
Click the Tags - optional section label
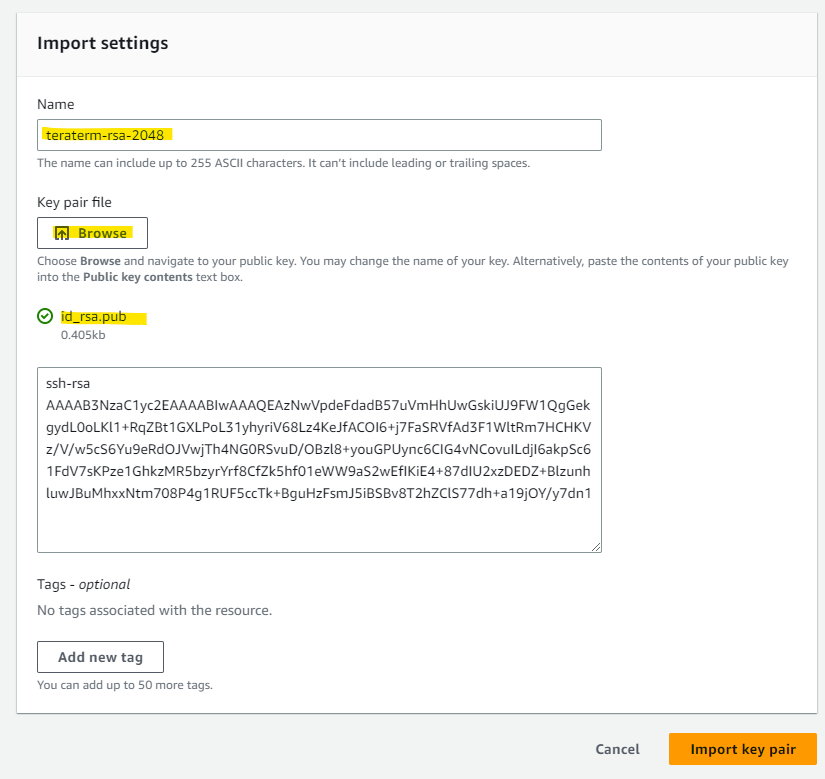[x=85, y=584]
